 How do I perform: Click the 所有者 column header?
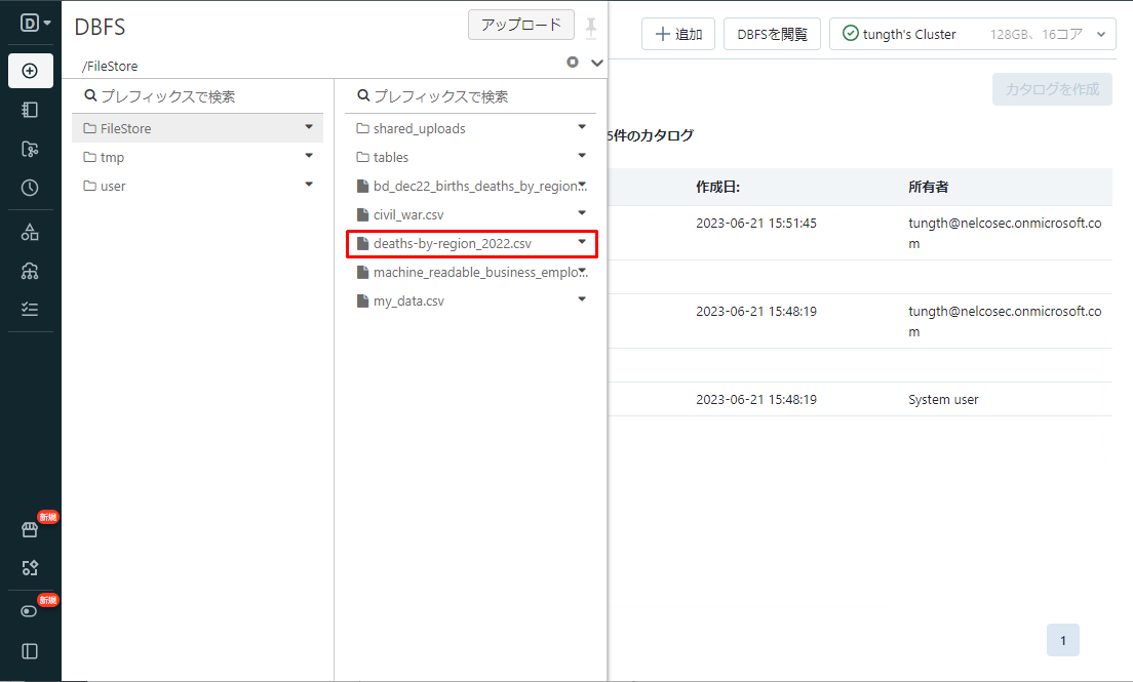[928, 187]
